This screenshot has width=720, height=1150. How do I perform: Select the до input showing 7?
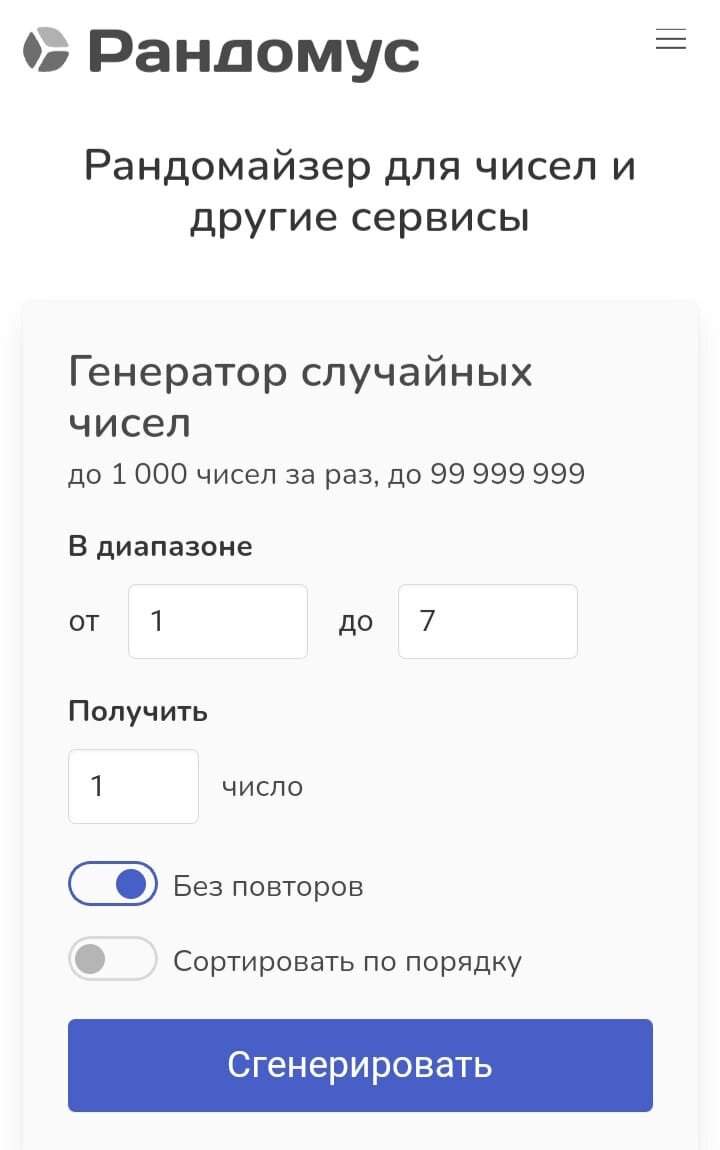(x=487, y=621)
